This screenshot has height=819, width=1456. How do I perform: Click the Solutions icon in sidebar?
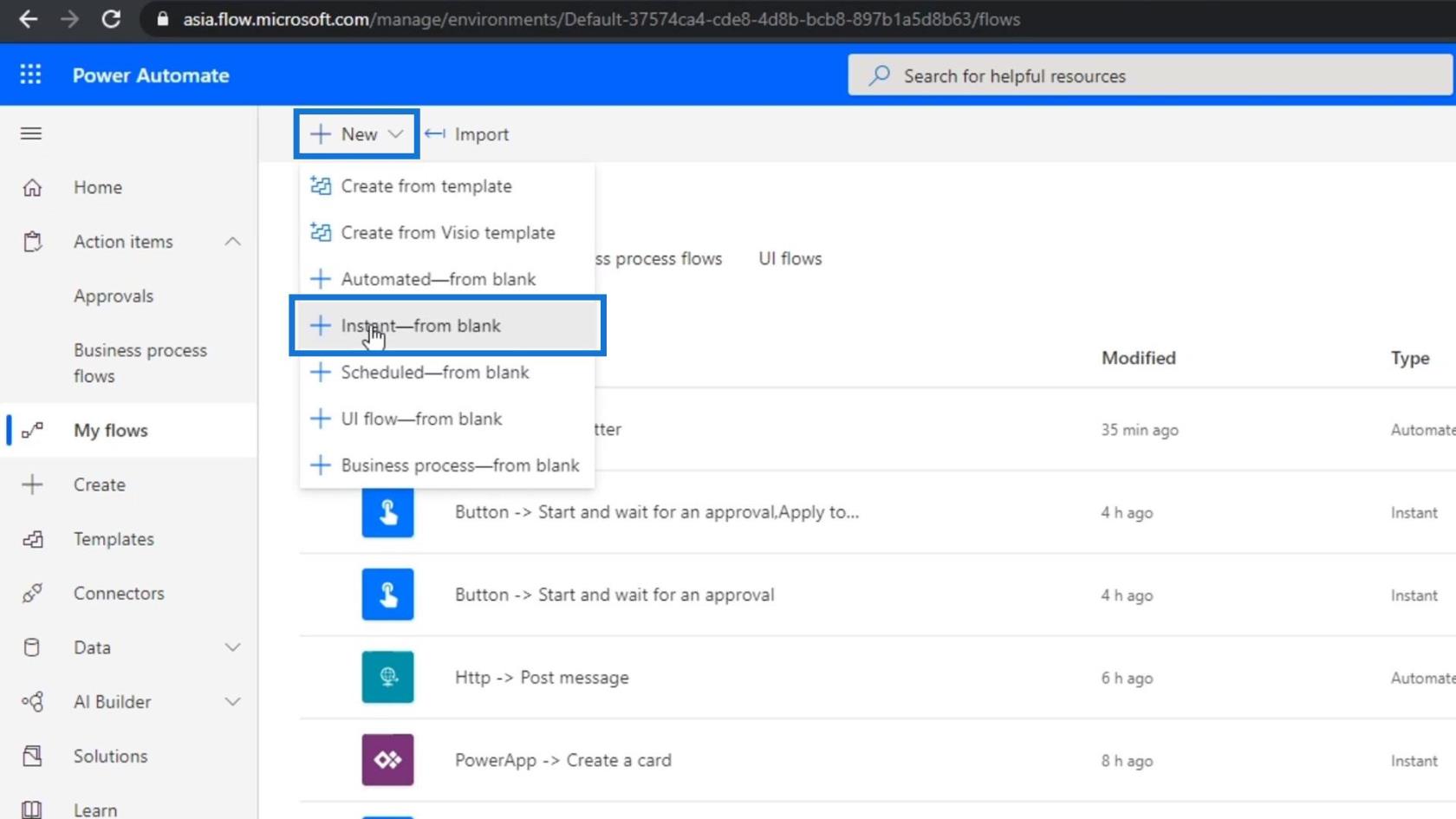[x=32, y=757]
